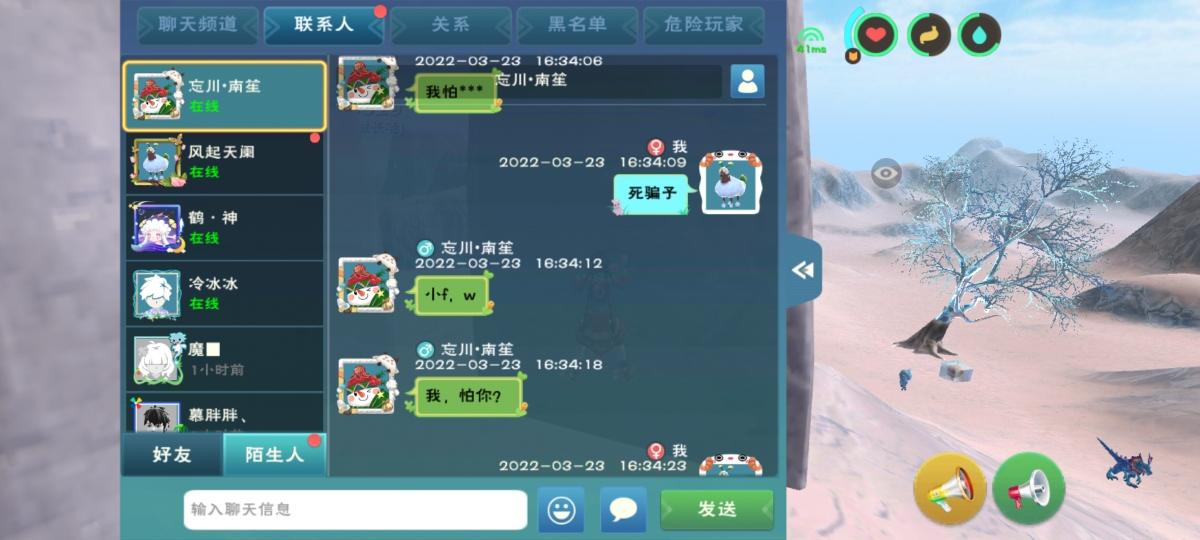The width and height of the screenshot is (1200, 540).
Task: Switch contact list to 好友
Action: coord(172,455)
